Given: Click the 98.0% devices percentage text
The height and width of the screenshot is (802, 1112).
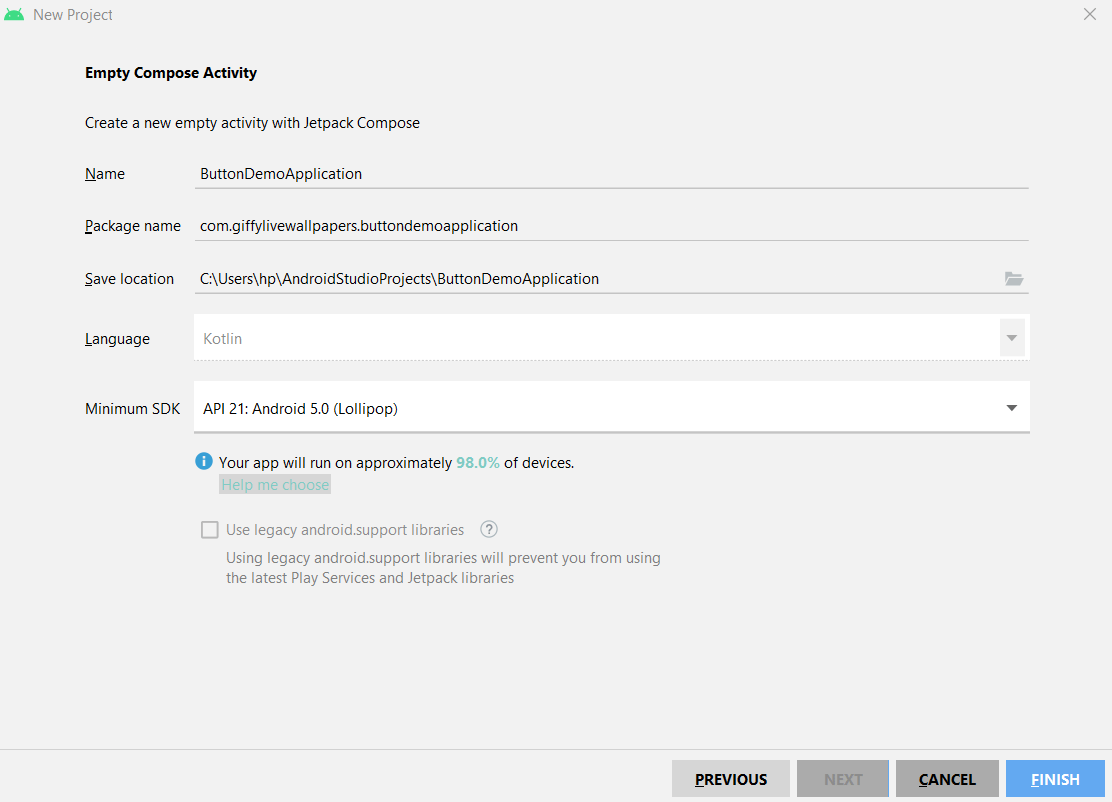Looking at the screenshot, I should 477,462.
